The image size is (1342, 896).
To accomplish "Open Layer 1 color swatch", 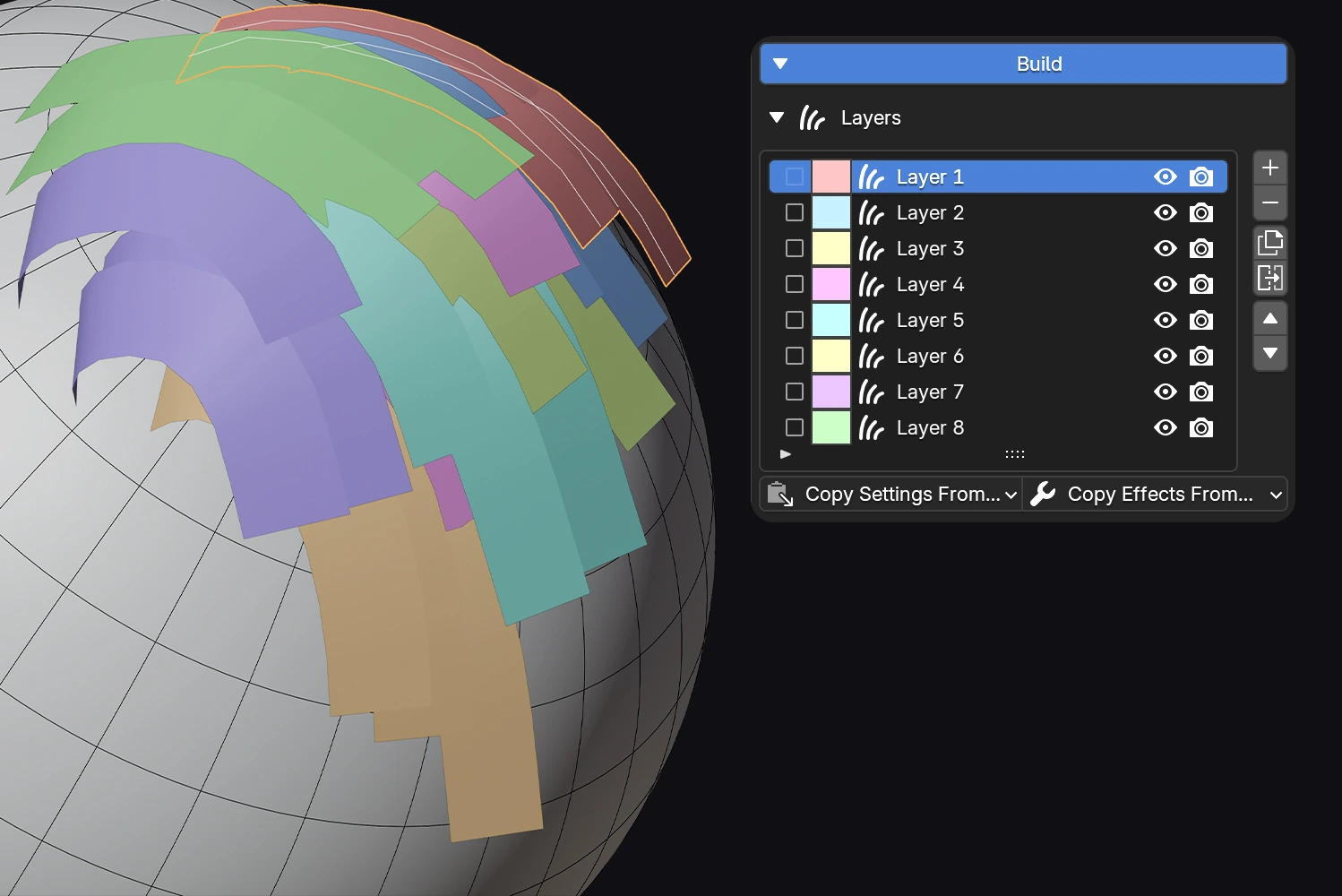I will tap(831, 177).
